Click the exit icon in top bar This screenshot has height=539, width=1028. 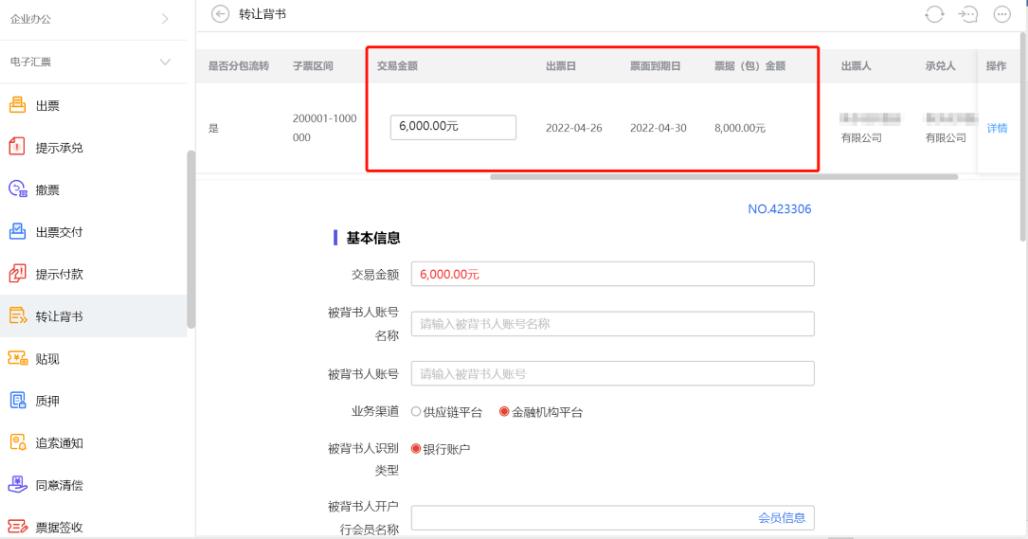point(968,14)
